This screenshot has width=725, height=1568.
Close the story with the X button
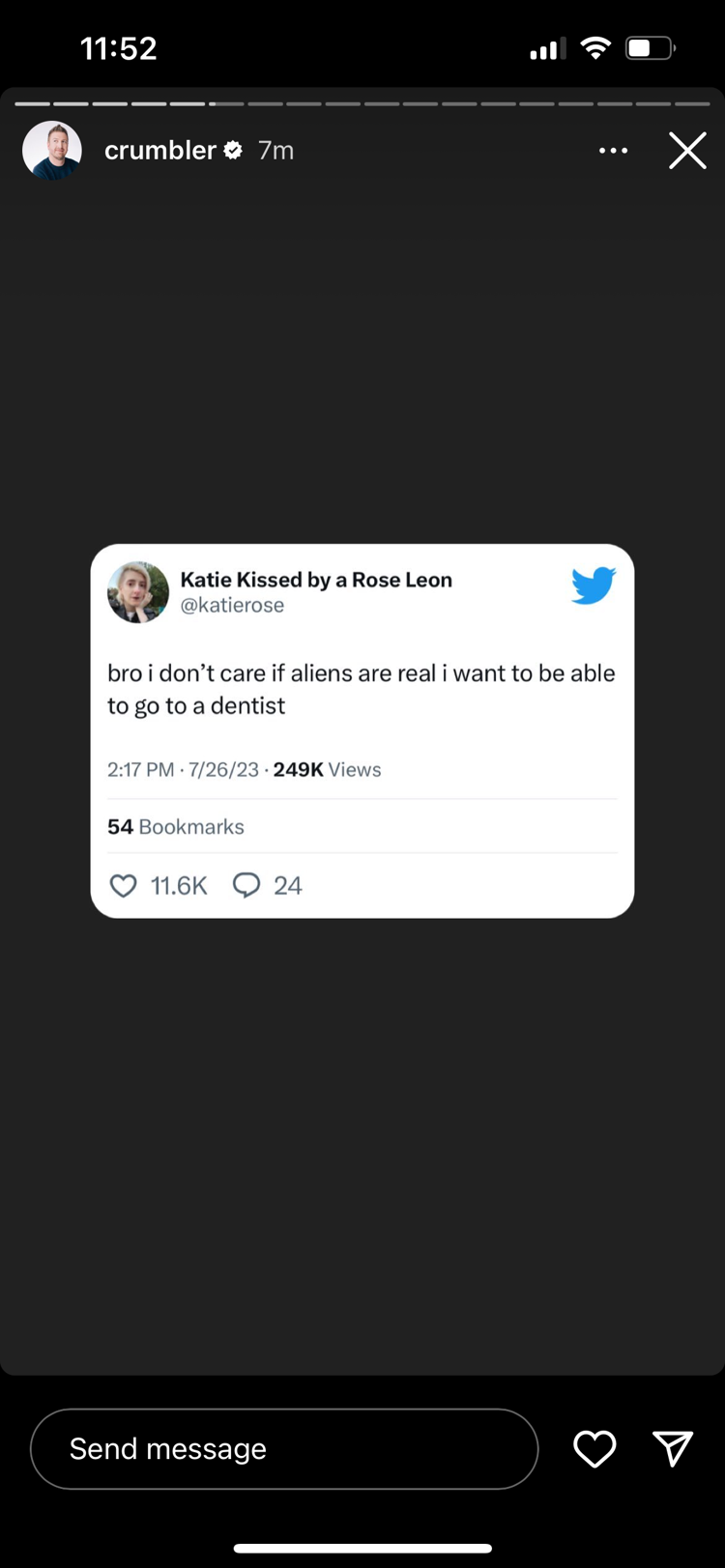[x=687, y=151]
